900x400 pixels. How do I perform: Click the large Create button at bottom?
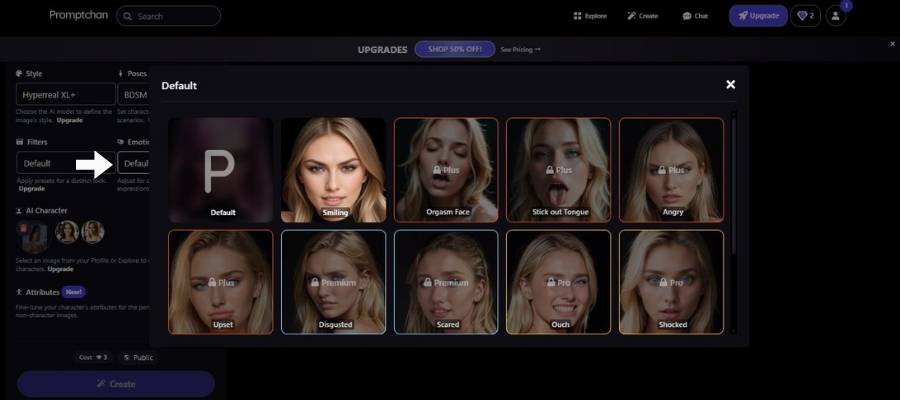click(116, 384)
